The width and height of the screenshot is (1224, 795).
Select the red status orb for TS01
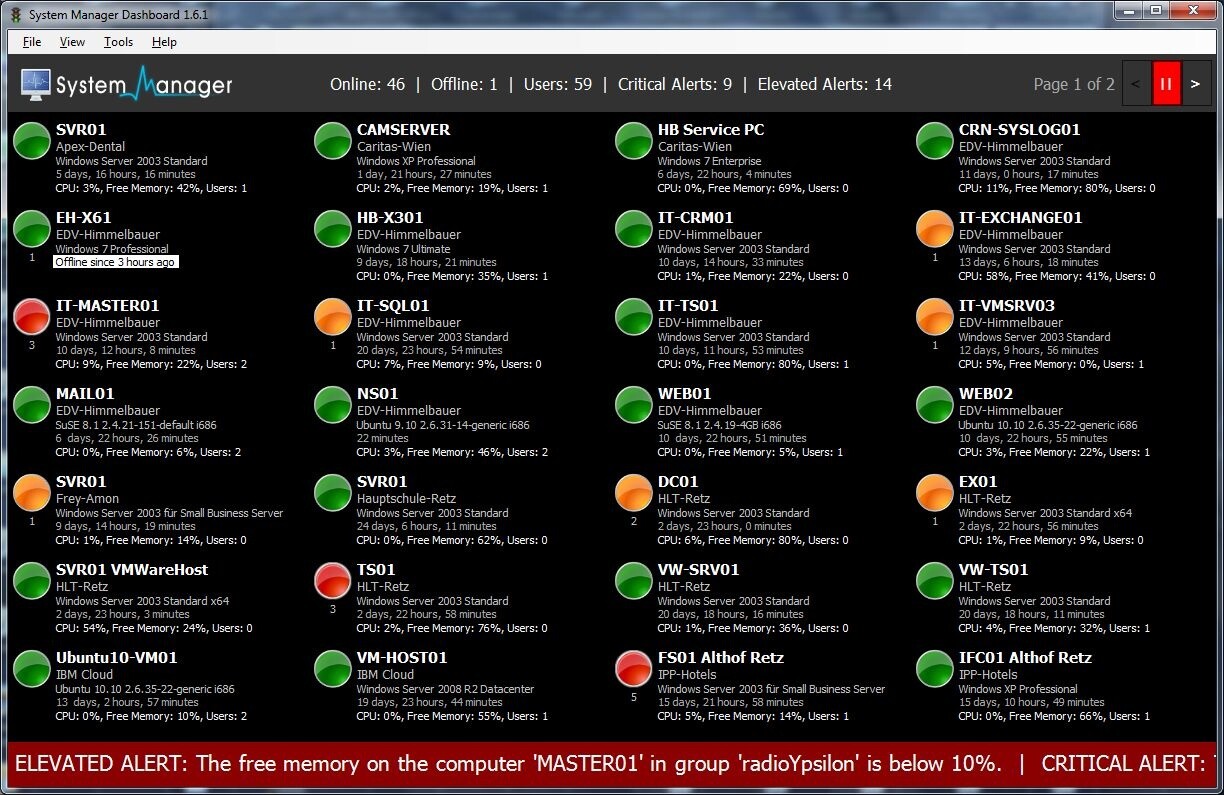(333, 581)
